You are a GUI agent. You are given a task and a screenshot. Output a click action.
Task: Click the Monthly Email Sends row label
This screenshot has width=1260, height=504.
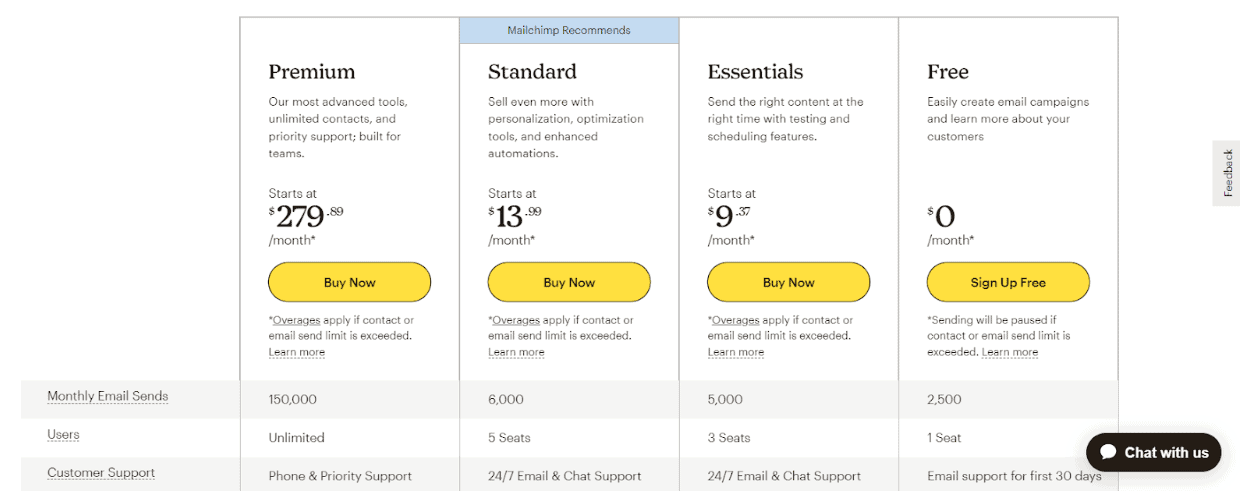click(x=108, y=396)
